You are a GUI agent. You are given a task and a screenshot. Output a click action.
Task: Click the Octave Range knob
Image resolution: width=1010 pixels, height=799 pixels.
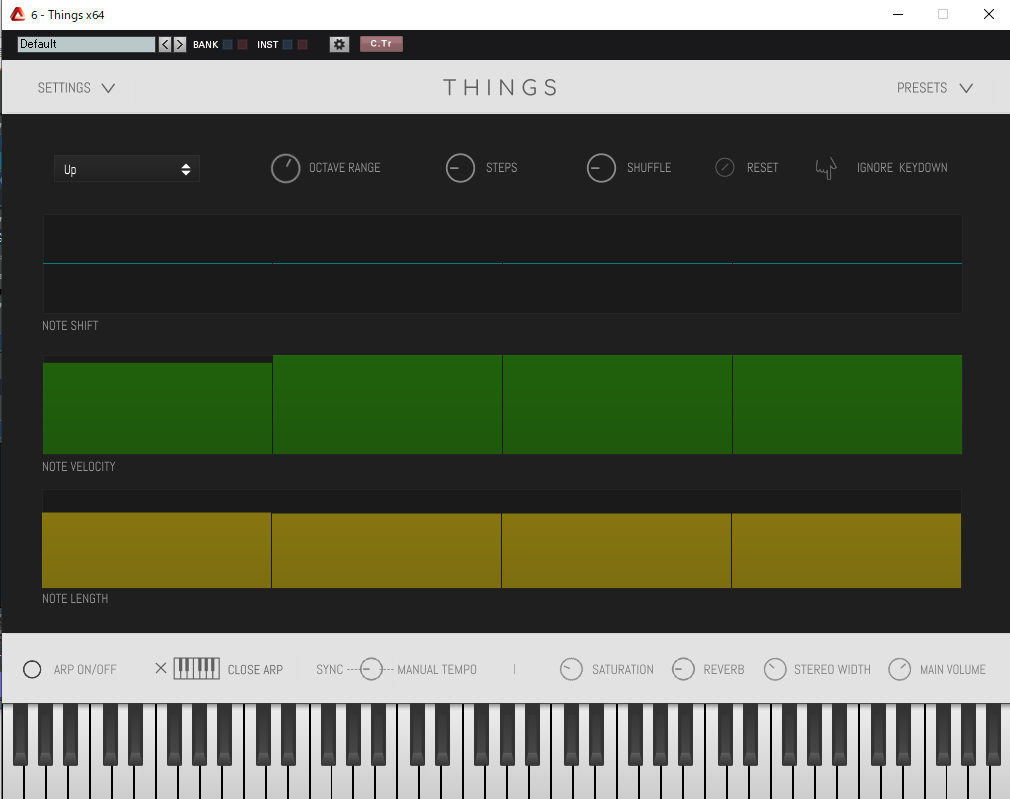[x=285, y=169]
